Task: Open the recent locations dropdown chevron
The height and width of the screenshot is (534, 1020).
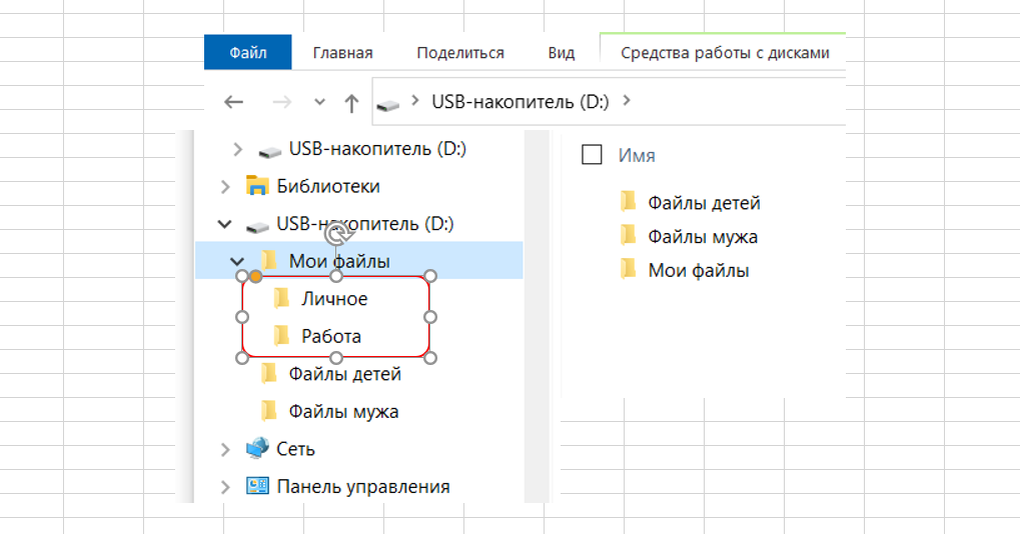Action: (x=319, y=102)
